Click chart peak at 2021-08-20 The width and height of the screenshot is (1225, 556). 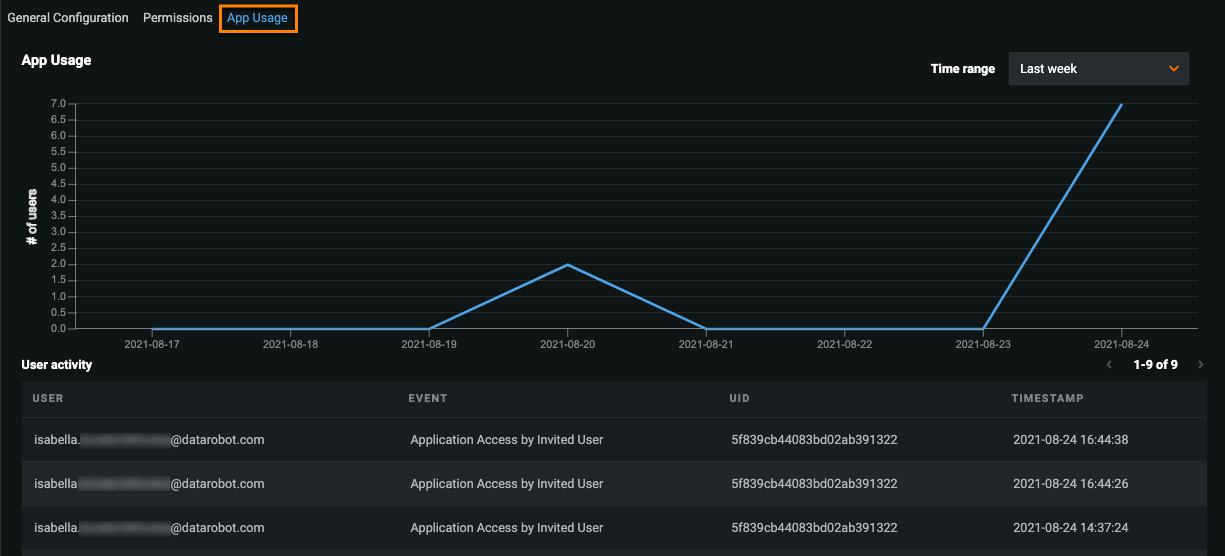click(x=568, y=265)
